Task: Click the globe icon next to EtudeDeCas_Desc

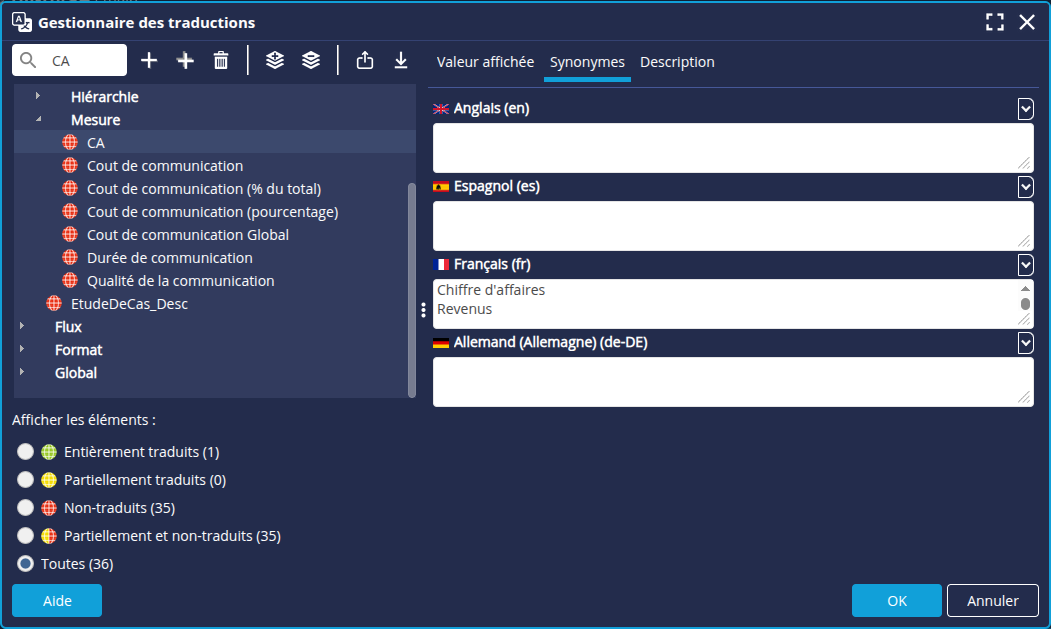Action: (x=54, y=304)
